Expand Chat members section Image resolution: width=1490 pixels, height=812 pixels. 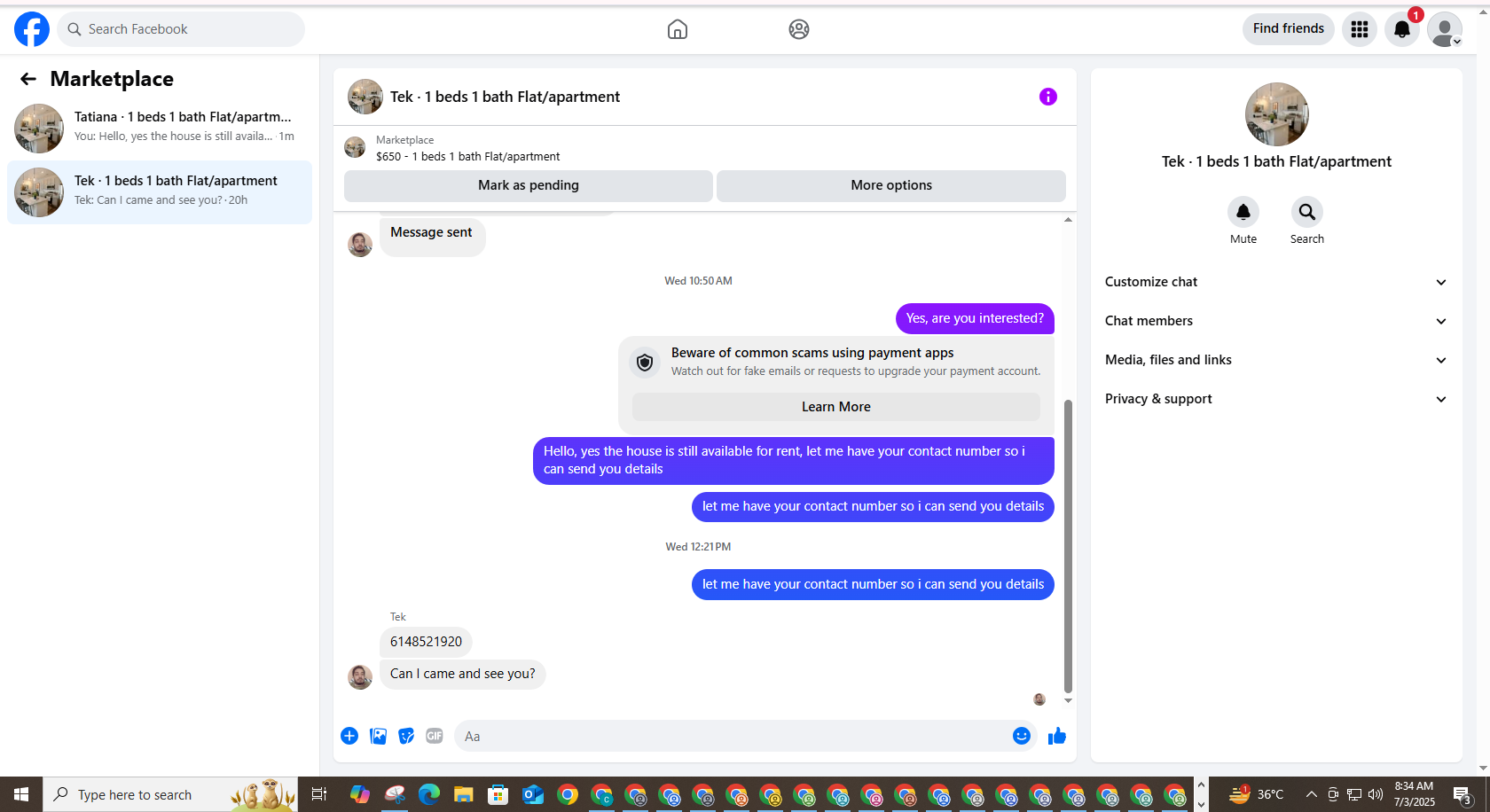[1276, 321]
